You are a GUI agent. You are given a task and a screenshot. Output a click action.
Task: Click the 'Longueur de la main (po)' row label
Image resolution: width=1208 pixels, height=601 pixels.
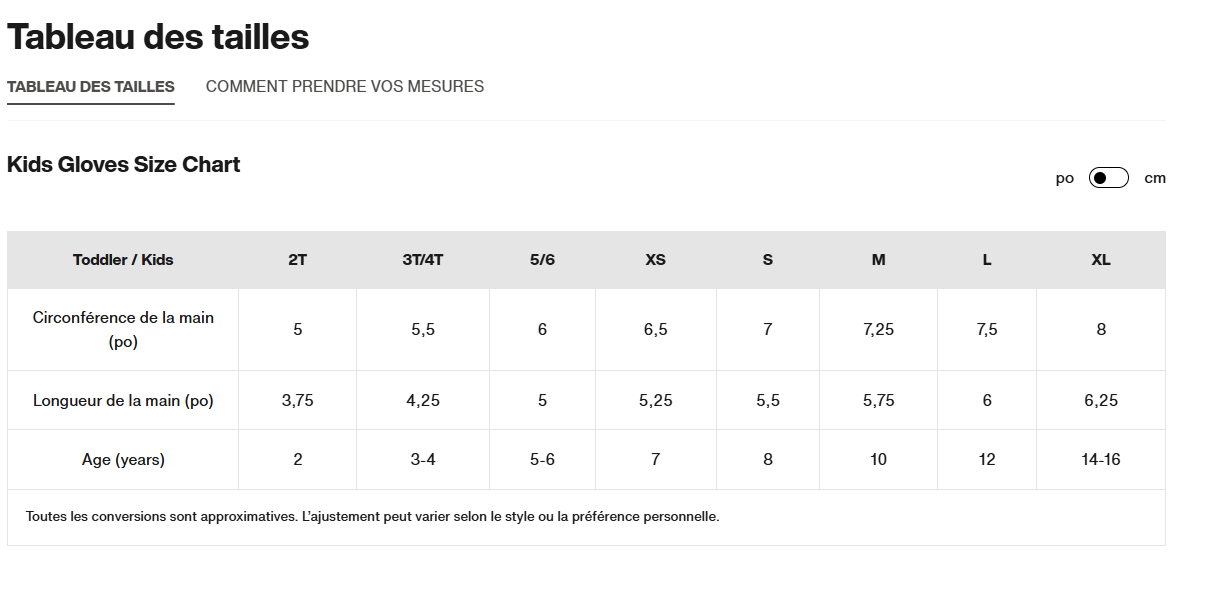pyautogui.click(x=123, y=401)
